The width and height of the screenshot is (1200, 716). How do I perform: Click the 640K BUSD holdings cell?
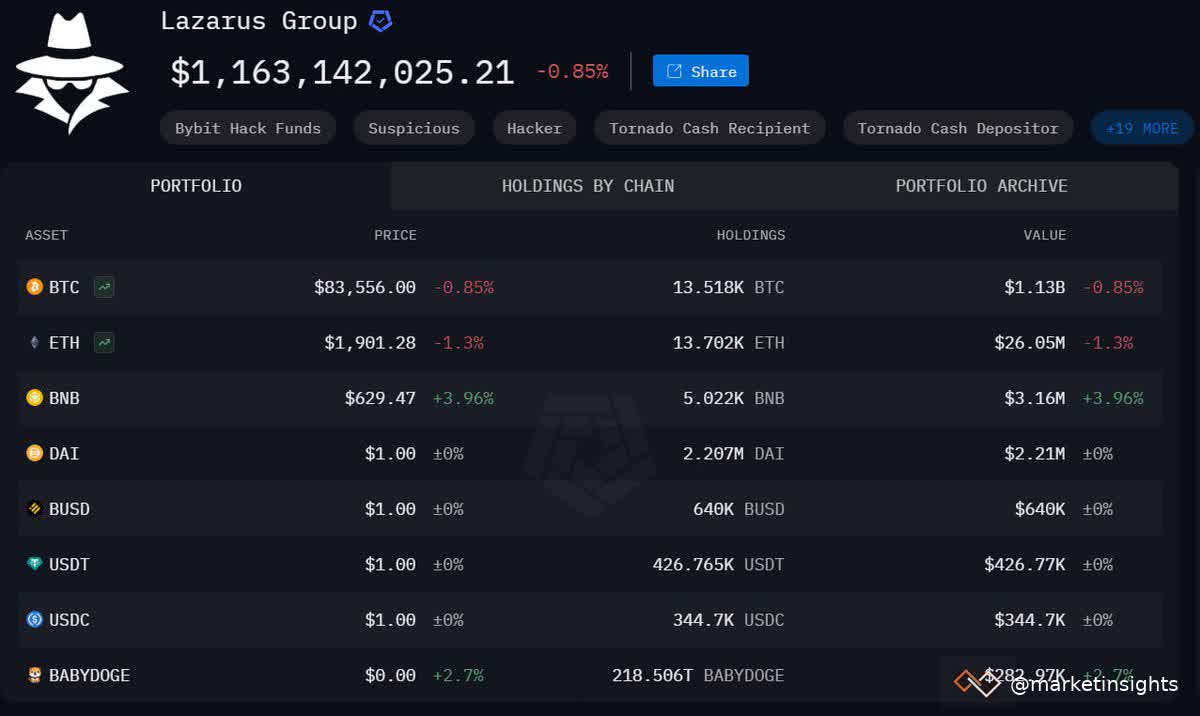point(738,509)
